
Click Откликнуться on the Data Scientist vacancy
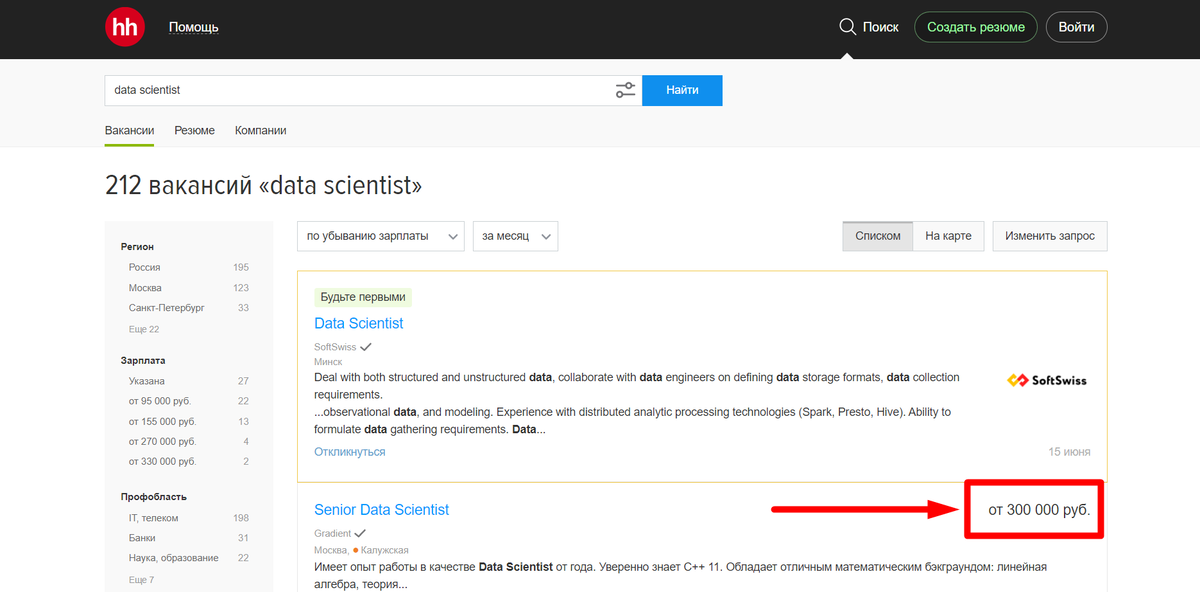pos(350,452)
